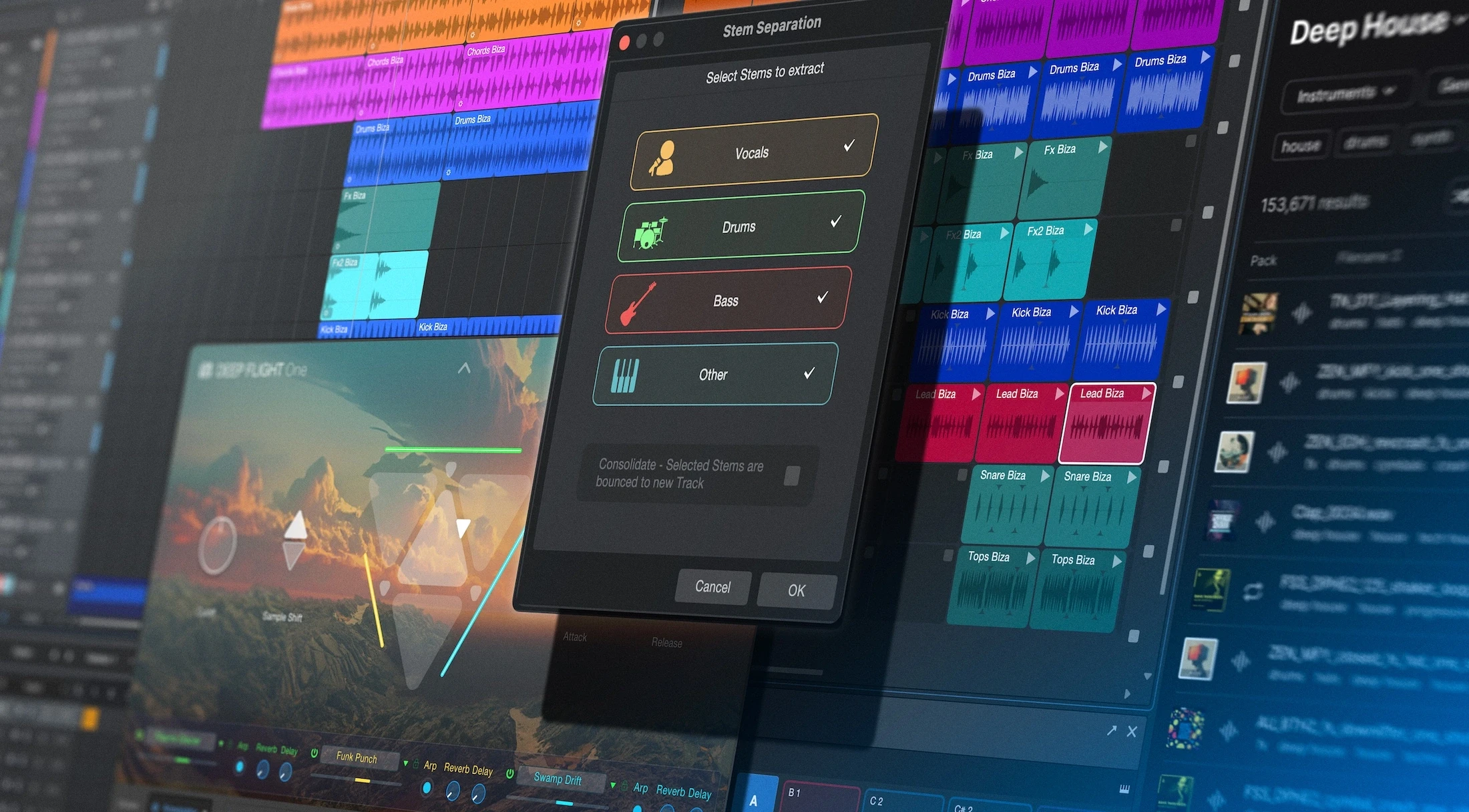Viewport: 1469px width, 812px height.
Task: Uncheck the Bass stem checkmark
Action: [x=823, y=297]
